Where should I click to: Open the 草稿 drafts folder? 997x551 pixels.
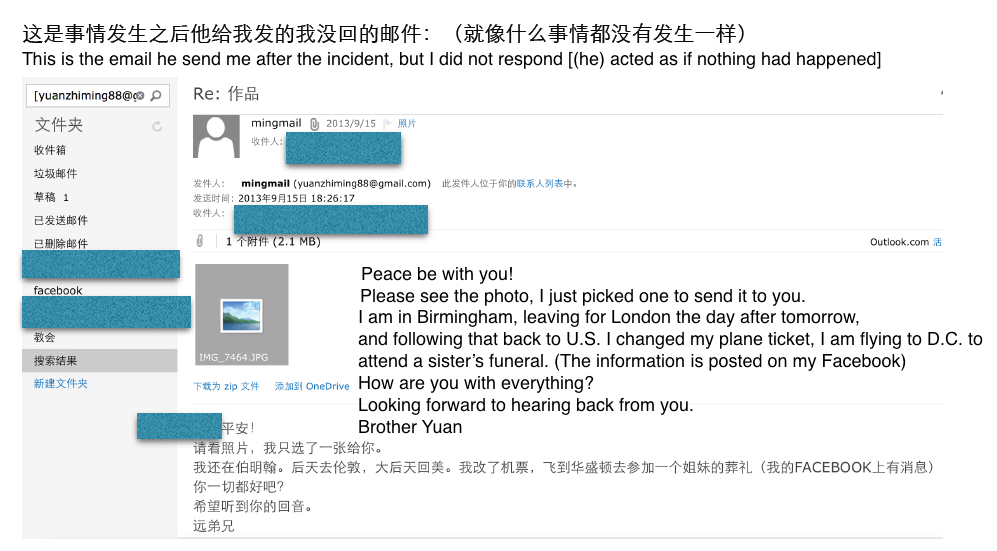pos(45,197)
